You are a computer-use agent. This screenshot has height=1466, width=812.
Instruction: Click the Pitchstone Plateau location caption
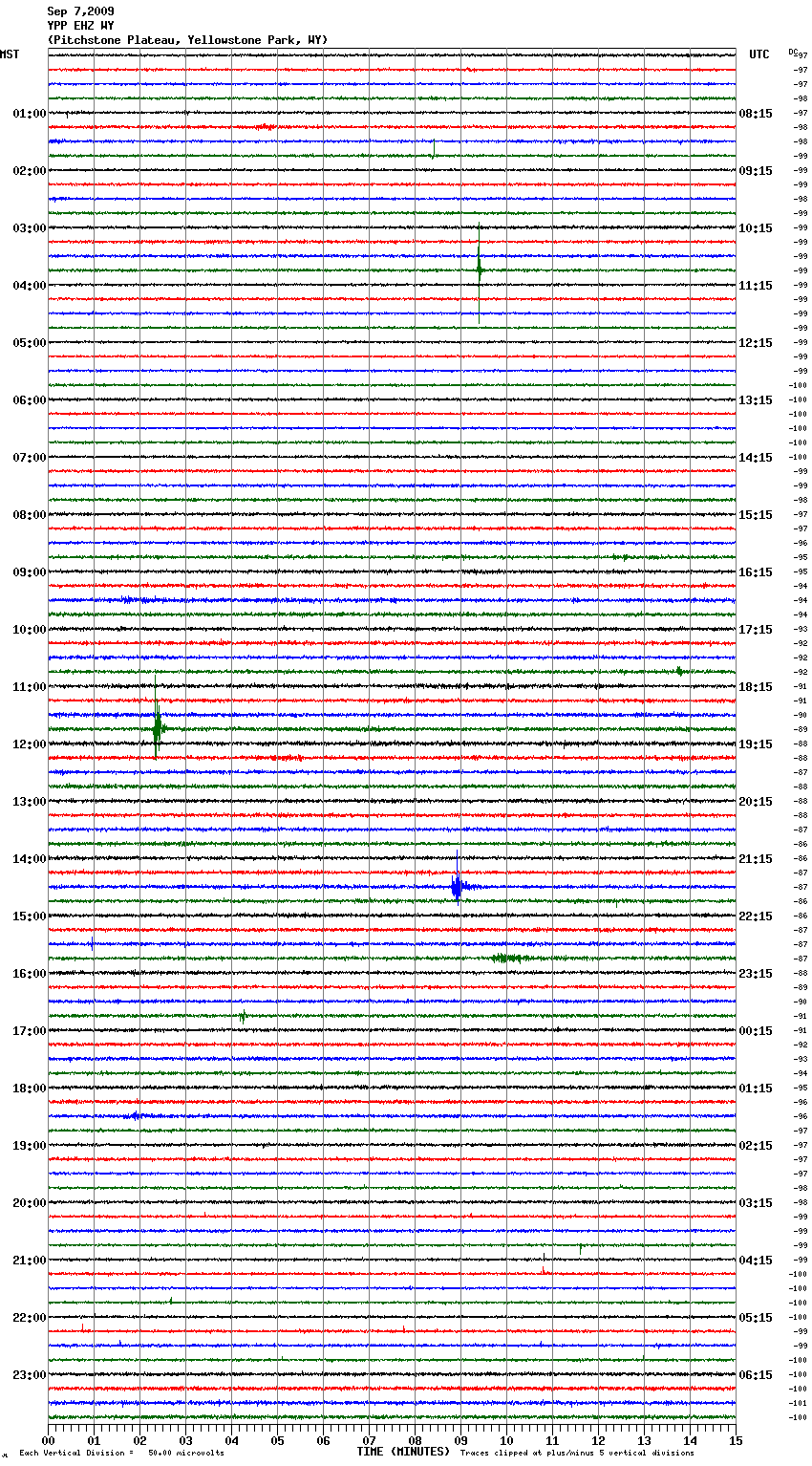187,40
